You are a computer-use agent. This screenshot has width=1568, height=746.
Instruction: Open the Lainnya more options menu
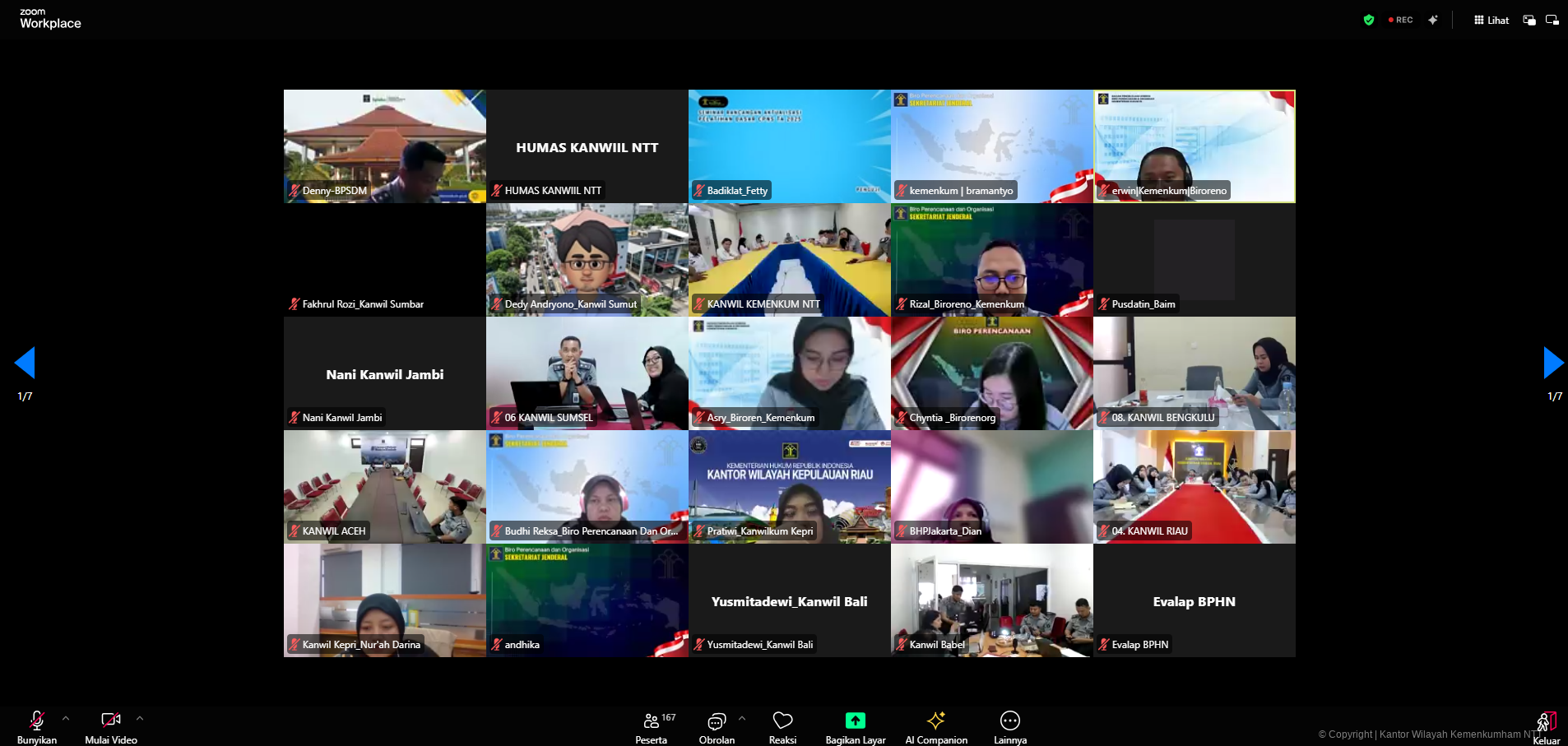[x=1010, y=727]
